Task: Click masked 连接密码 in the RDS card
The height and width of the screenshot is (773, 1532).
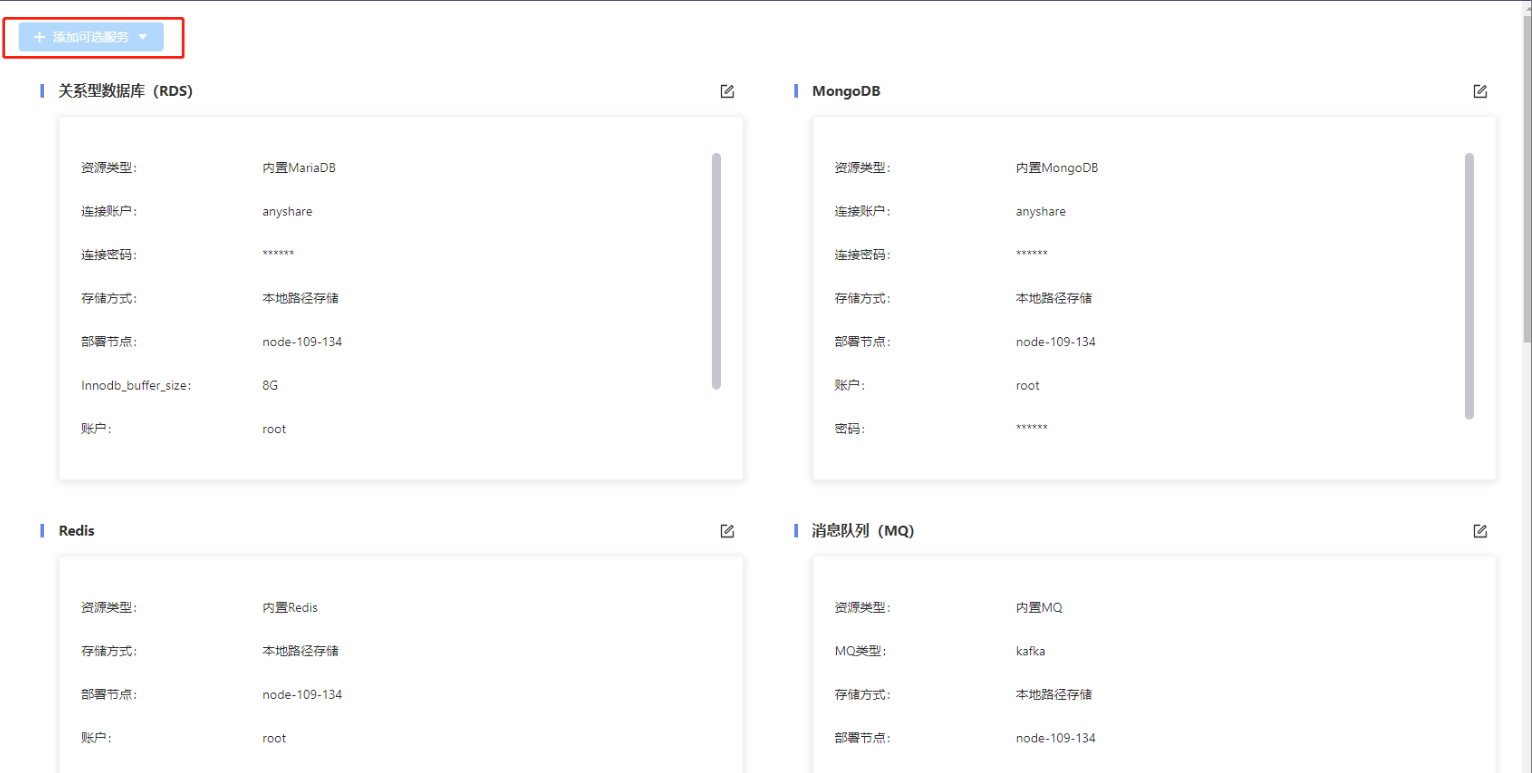Action: (279, 254)
